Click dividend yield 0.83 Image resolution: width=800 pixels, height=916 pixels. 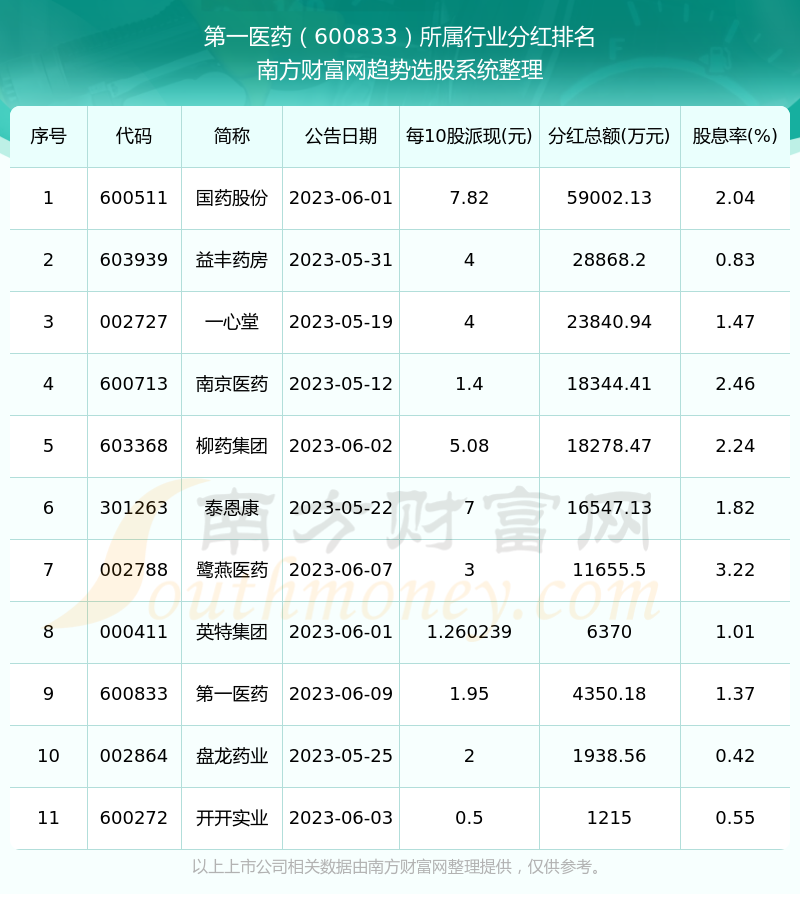[x=735, y=260]
